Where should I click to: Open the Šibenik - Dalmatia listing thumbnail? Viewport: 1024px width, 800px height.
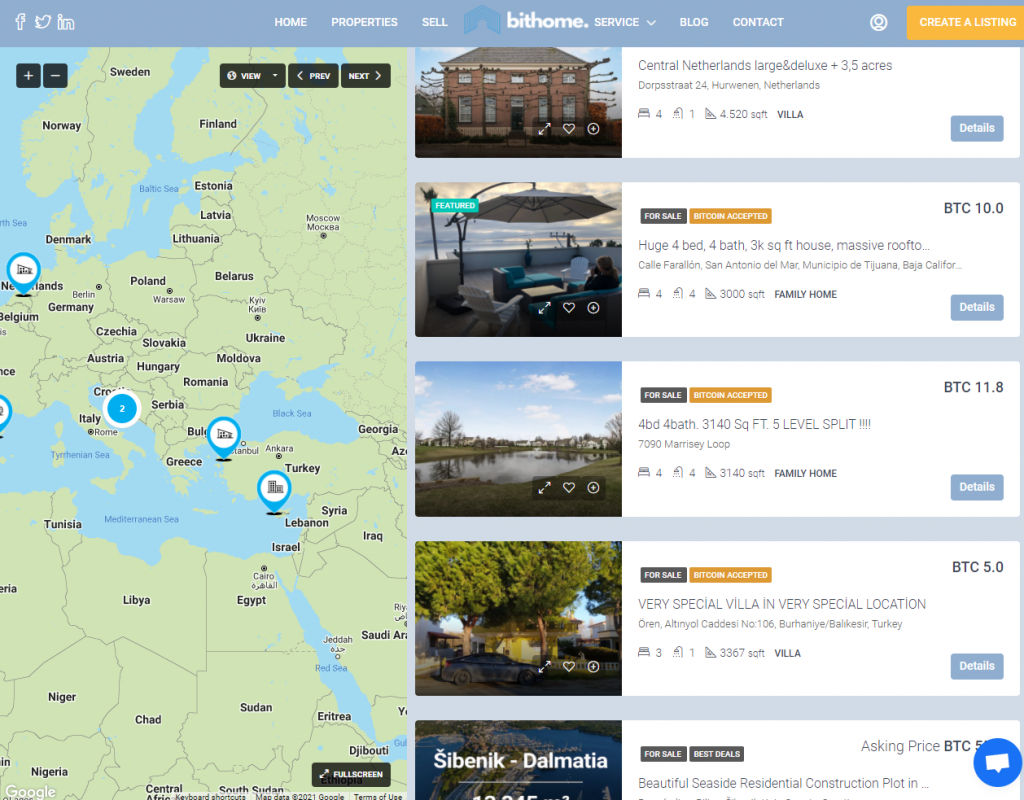(518, 760)
